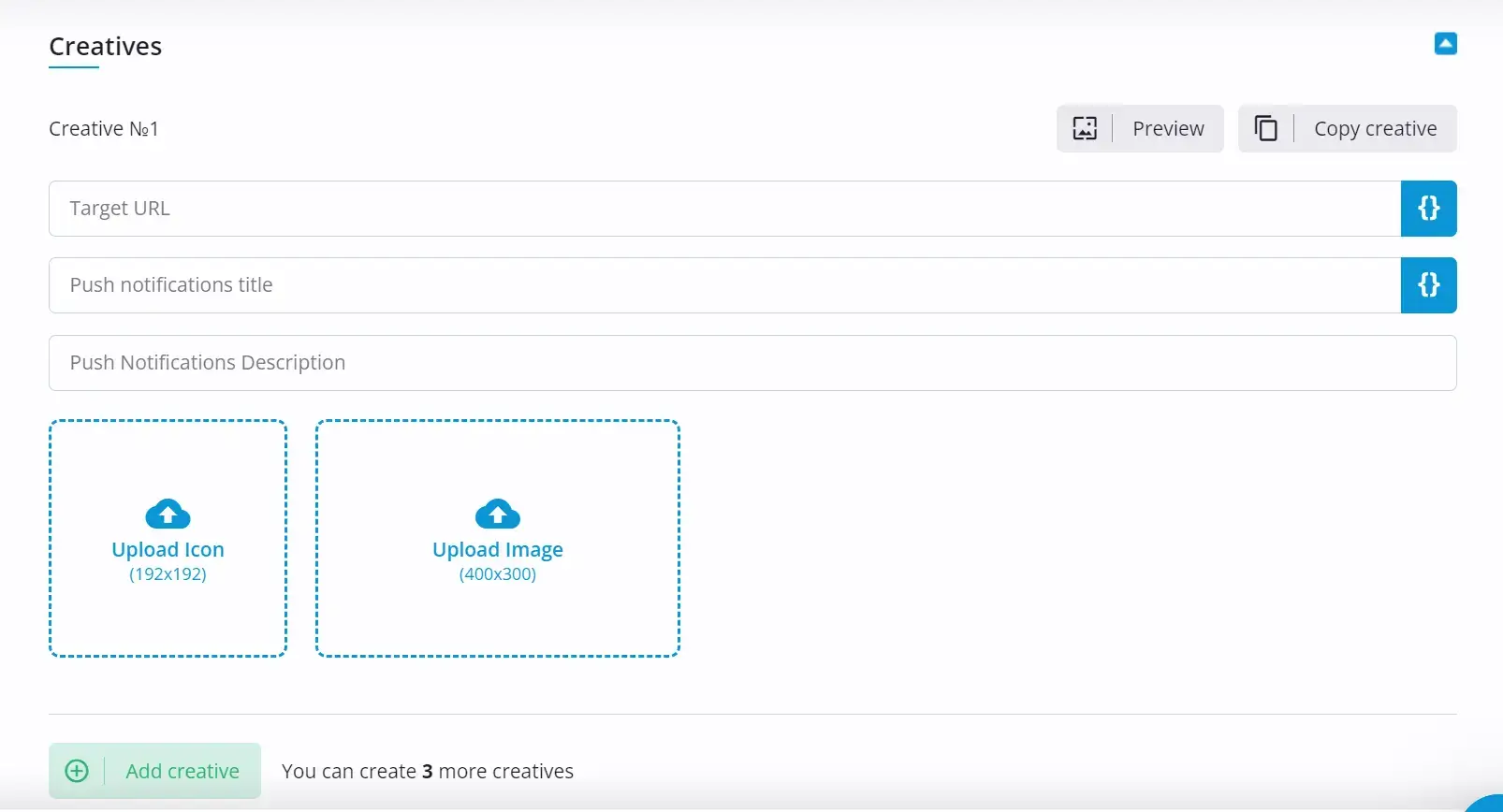
Task: Click the Upload Image text link
Action: click(497, 550)
